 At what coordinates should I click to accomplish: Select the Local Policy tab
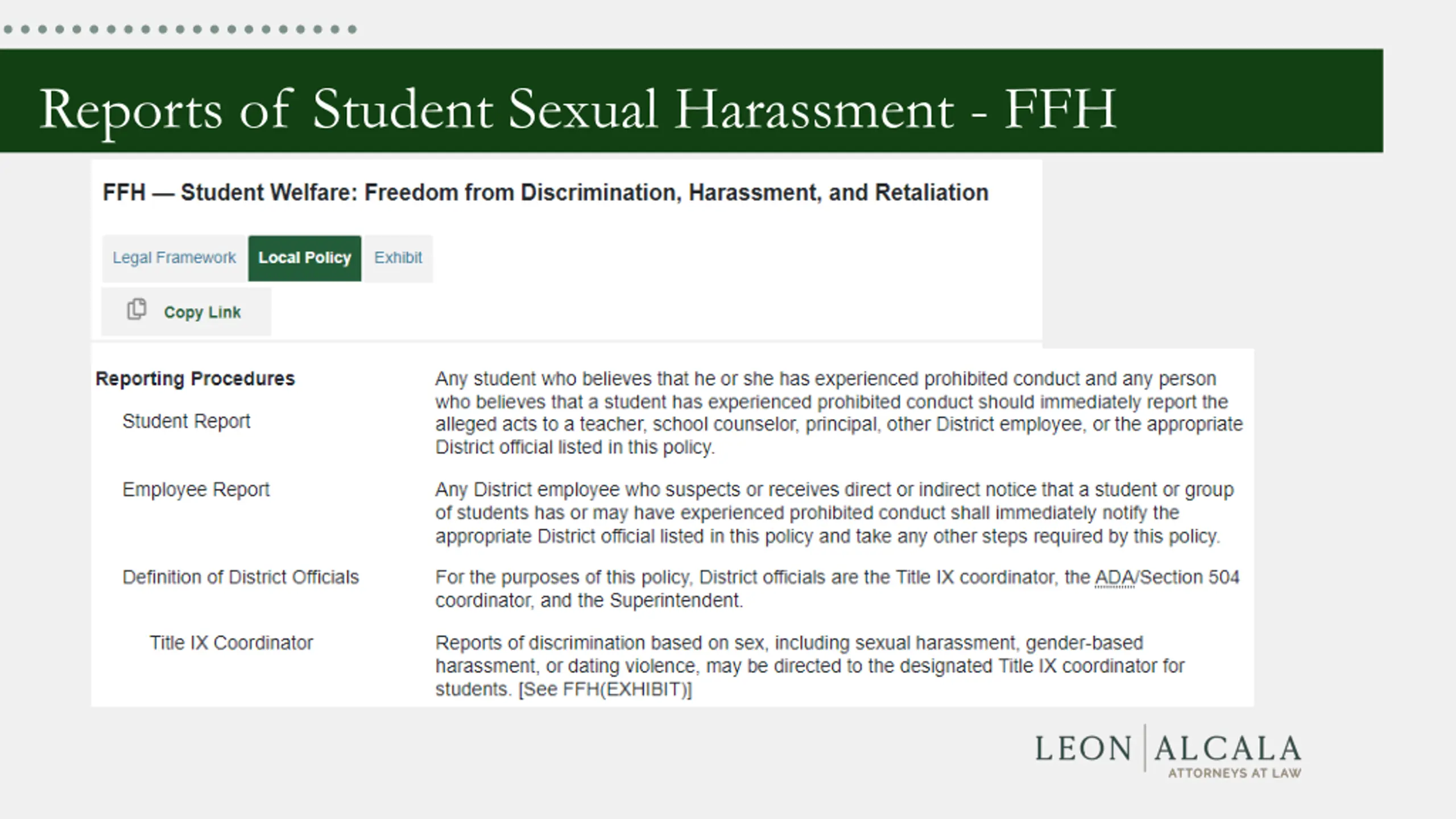point(304,258)
